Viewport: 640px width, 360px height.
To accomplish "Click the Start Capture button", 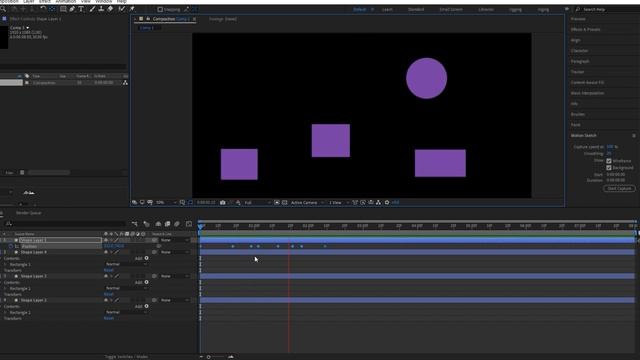I will point(619,189).
